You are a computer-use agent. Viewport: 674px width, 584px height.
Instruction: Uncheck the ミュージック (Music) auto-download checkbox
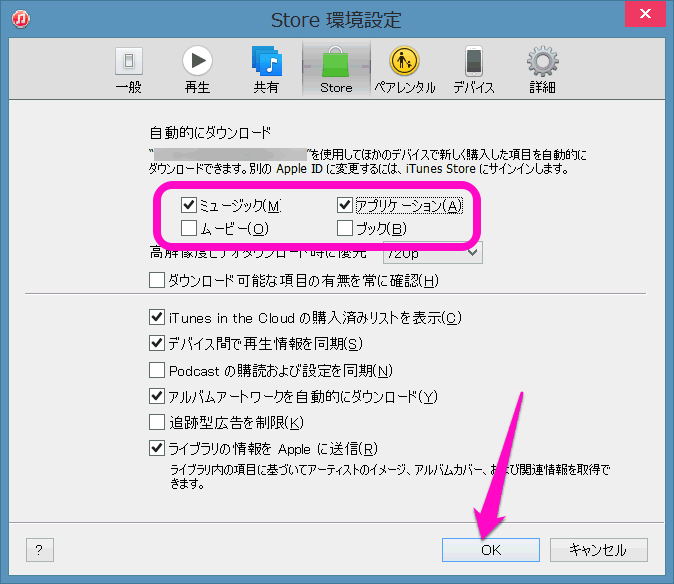pyautogui.click(x=189, y=205)
